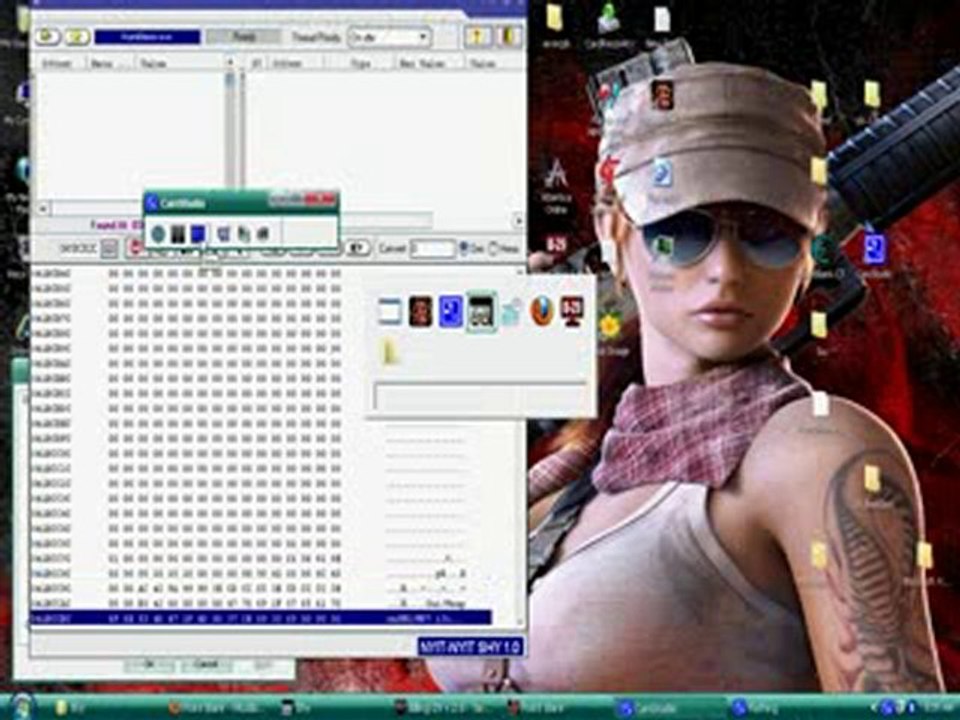Click the yellow key icon top right
This screenshot has height=720, width=960.
[476, 37]
